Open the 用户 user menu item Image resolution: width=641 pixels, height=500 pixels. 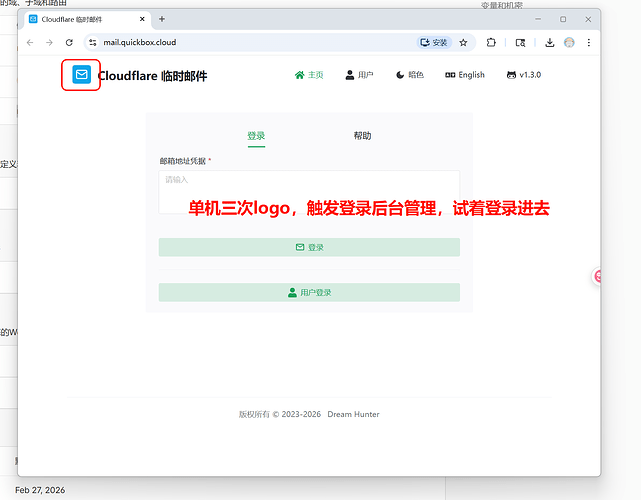click(x=359, y=75)
